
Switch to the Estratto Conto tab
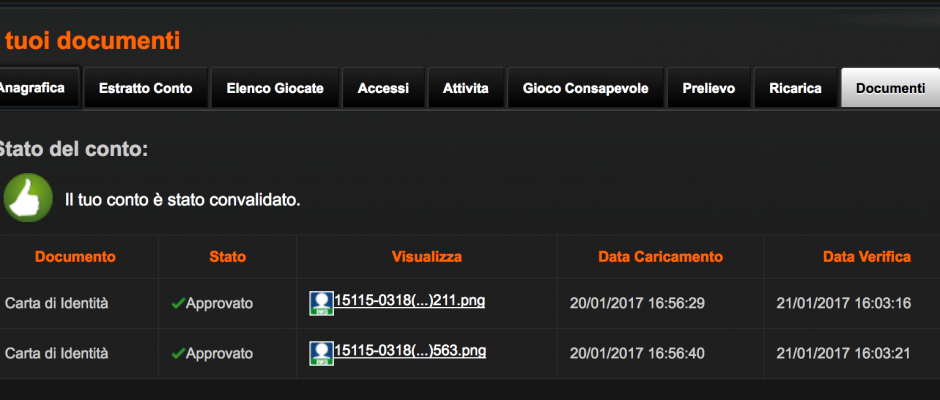point(146,88)
